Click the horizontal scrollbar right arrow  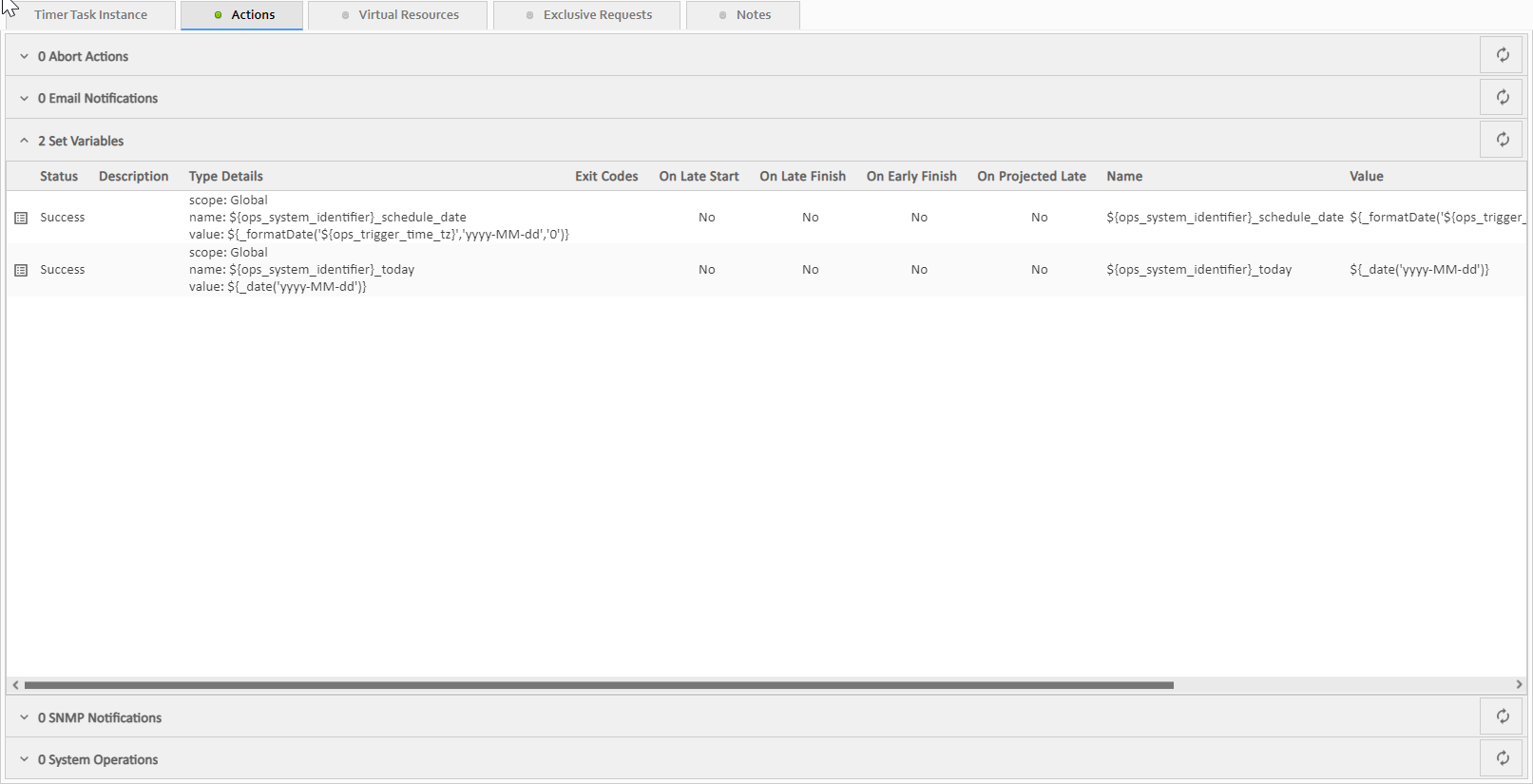[x=1519, y=685]
